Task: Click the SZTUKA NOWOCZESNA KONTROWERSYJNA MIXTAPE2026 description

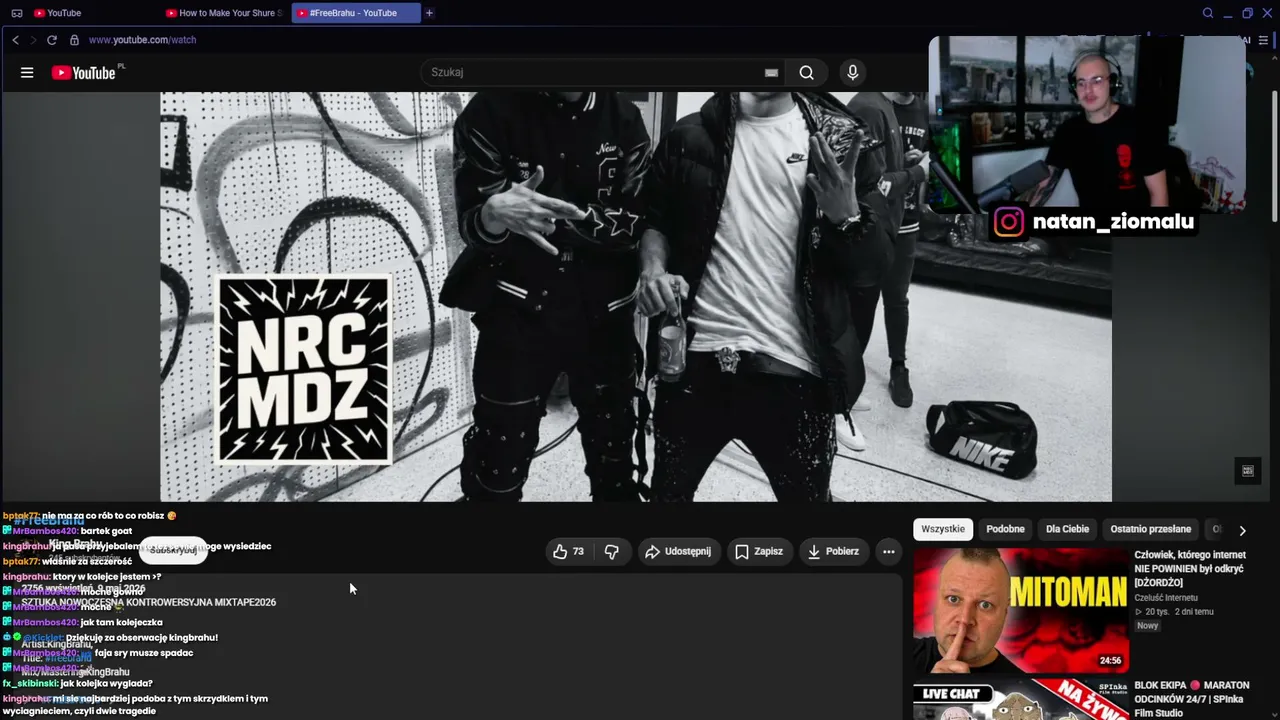Action: tap(149, 602)
